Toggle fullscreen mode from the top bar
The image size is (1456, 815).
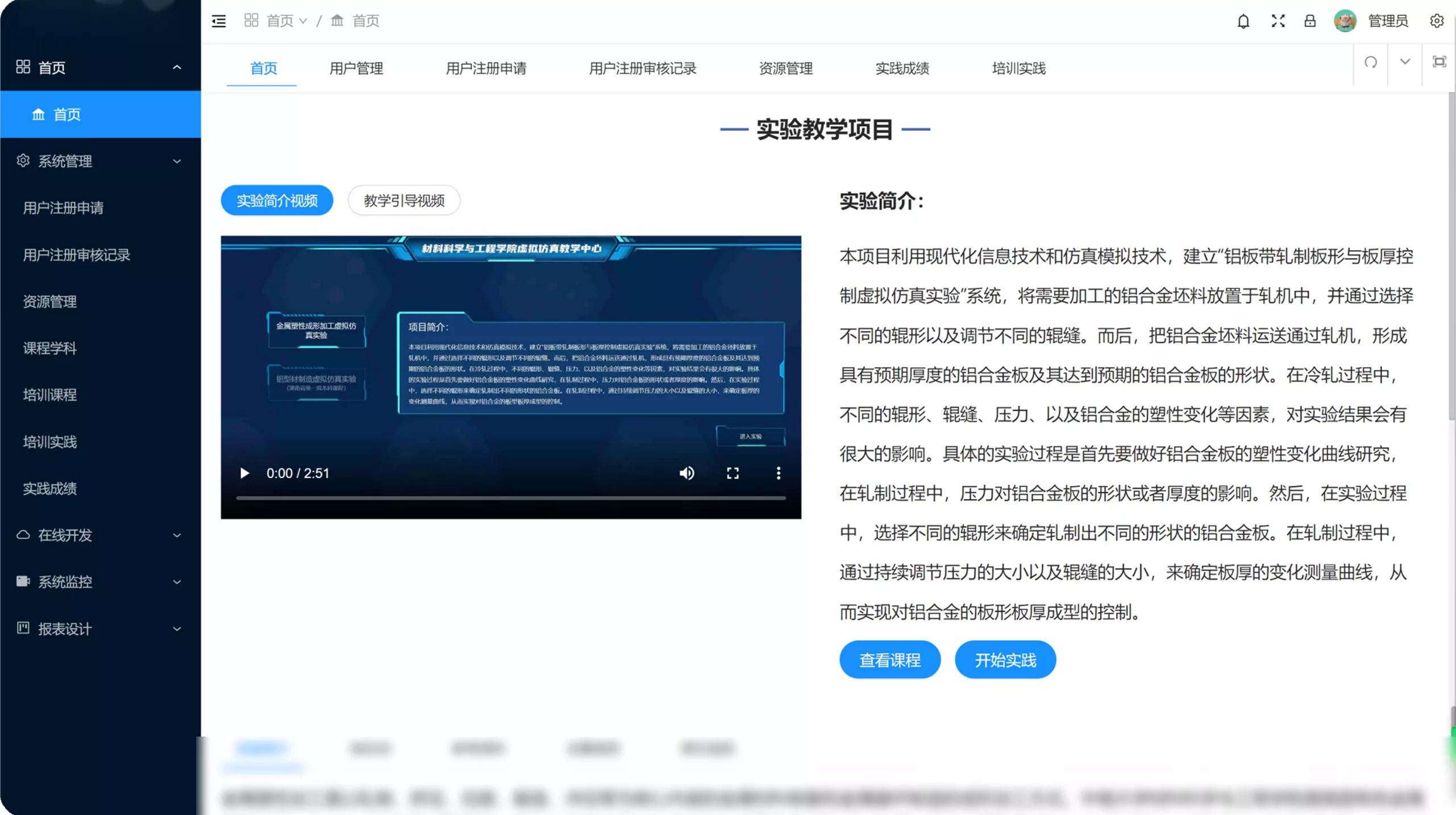click(x=1278, y=21)
